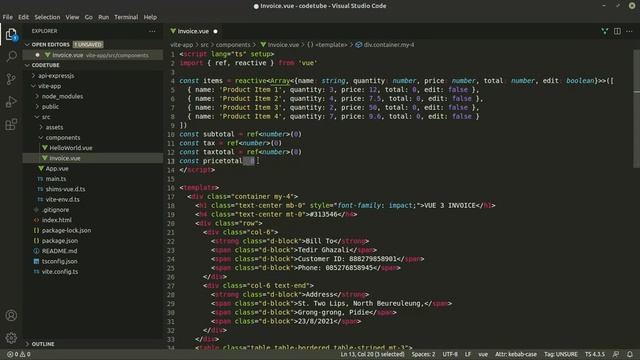
Task: Open index.html in explorer
Action: 56,220
